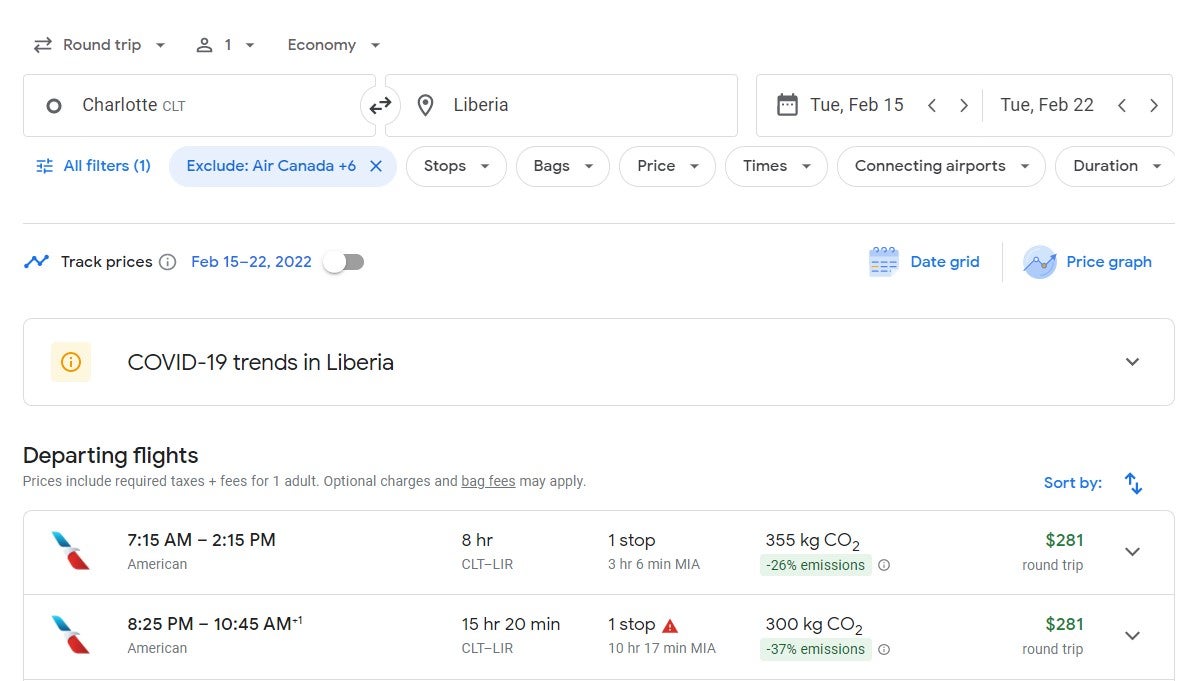Open the Round trip dropdown
The width and height of the screenshot is (1197, 681).
(99, 45)
